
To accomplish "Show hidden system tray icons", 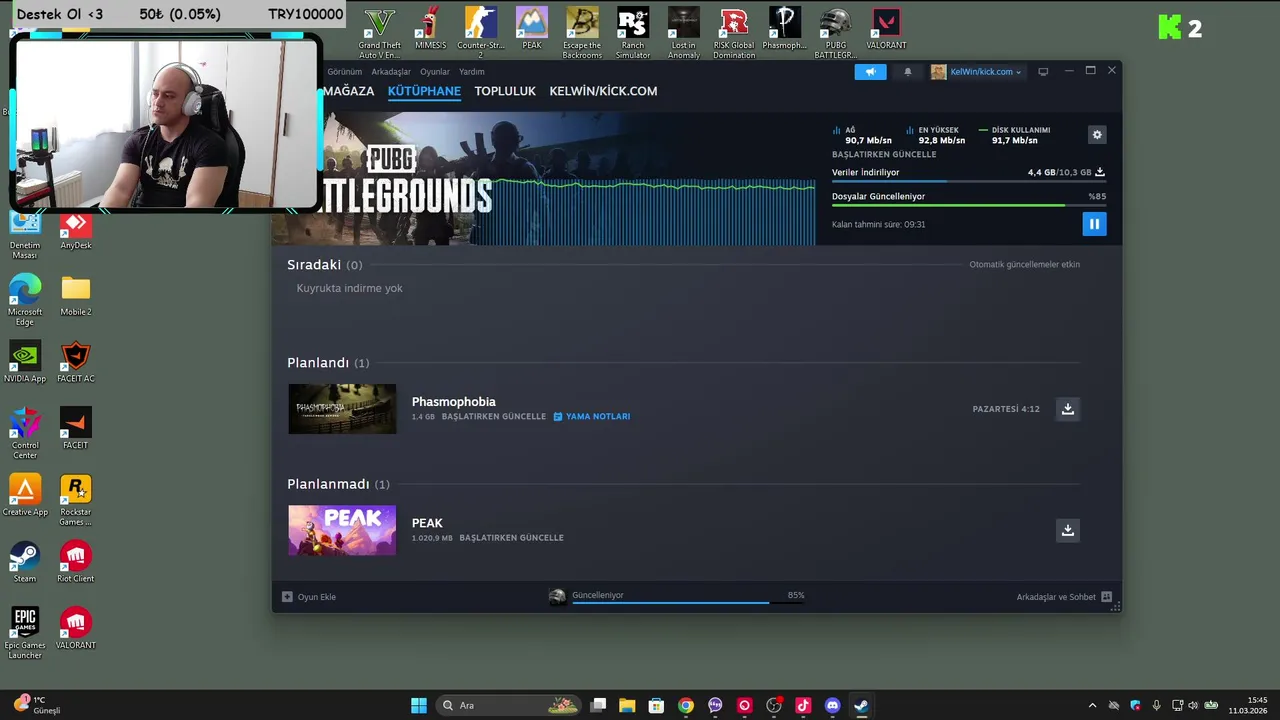I will (x=1092, y=706).
